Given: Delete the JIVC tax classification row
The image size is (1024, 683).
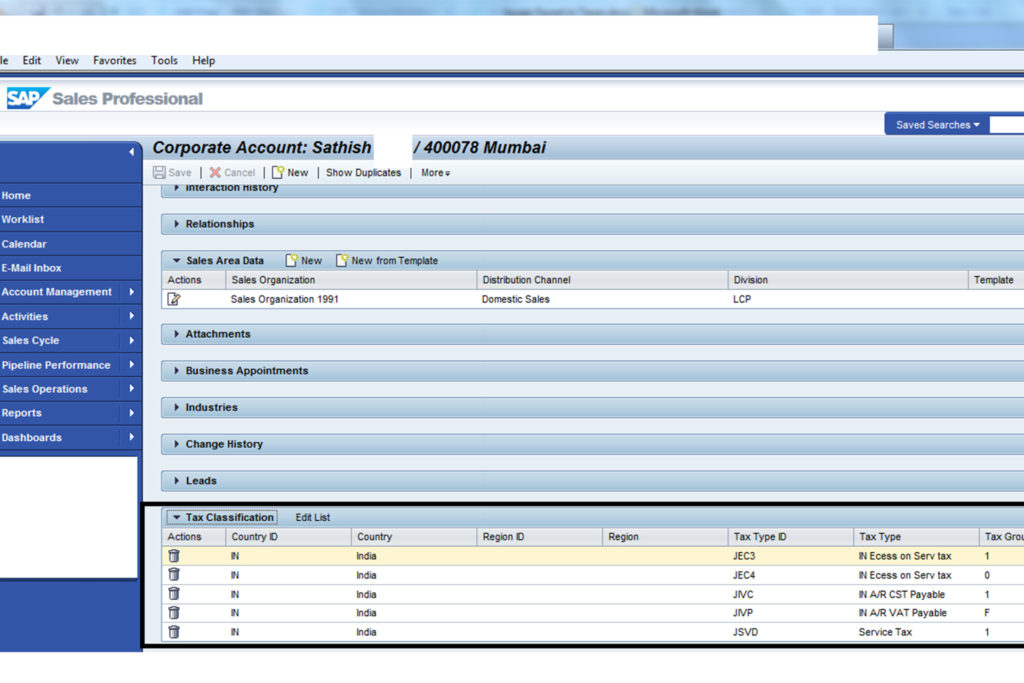Looking at the screenshot, I should 174,594.
